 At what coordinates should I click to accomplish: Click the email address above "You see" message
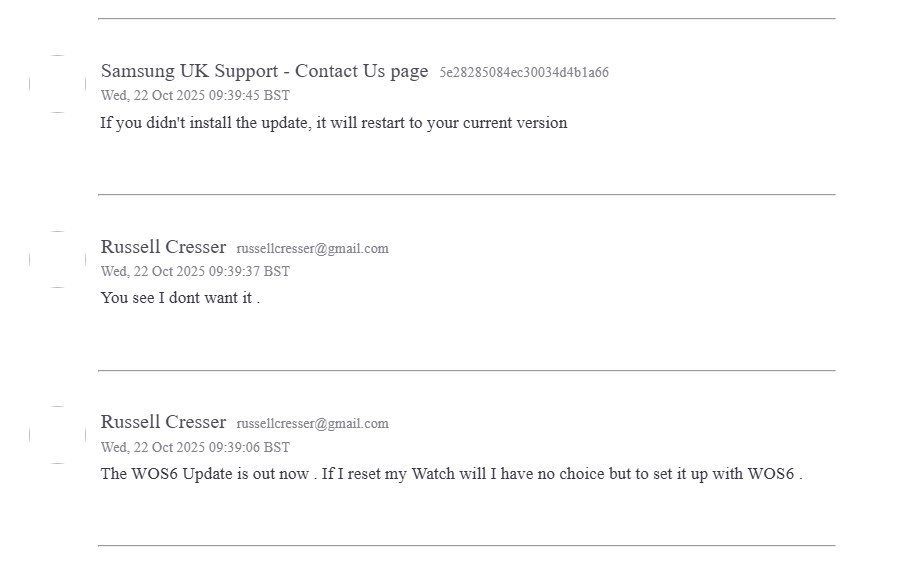pos(312,248)
